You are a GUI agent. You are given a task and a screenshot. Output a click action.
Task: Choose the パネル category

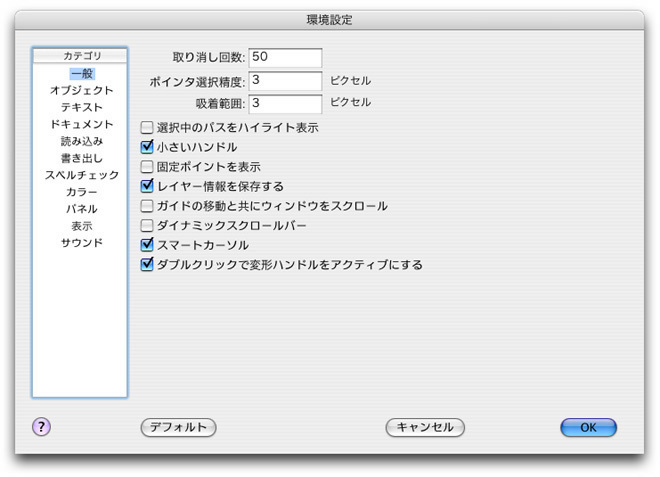click(82, 209)
